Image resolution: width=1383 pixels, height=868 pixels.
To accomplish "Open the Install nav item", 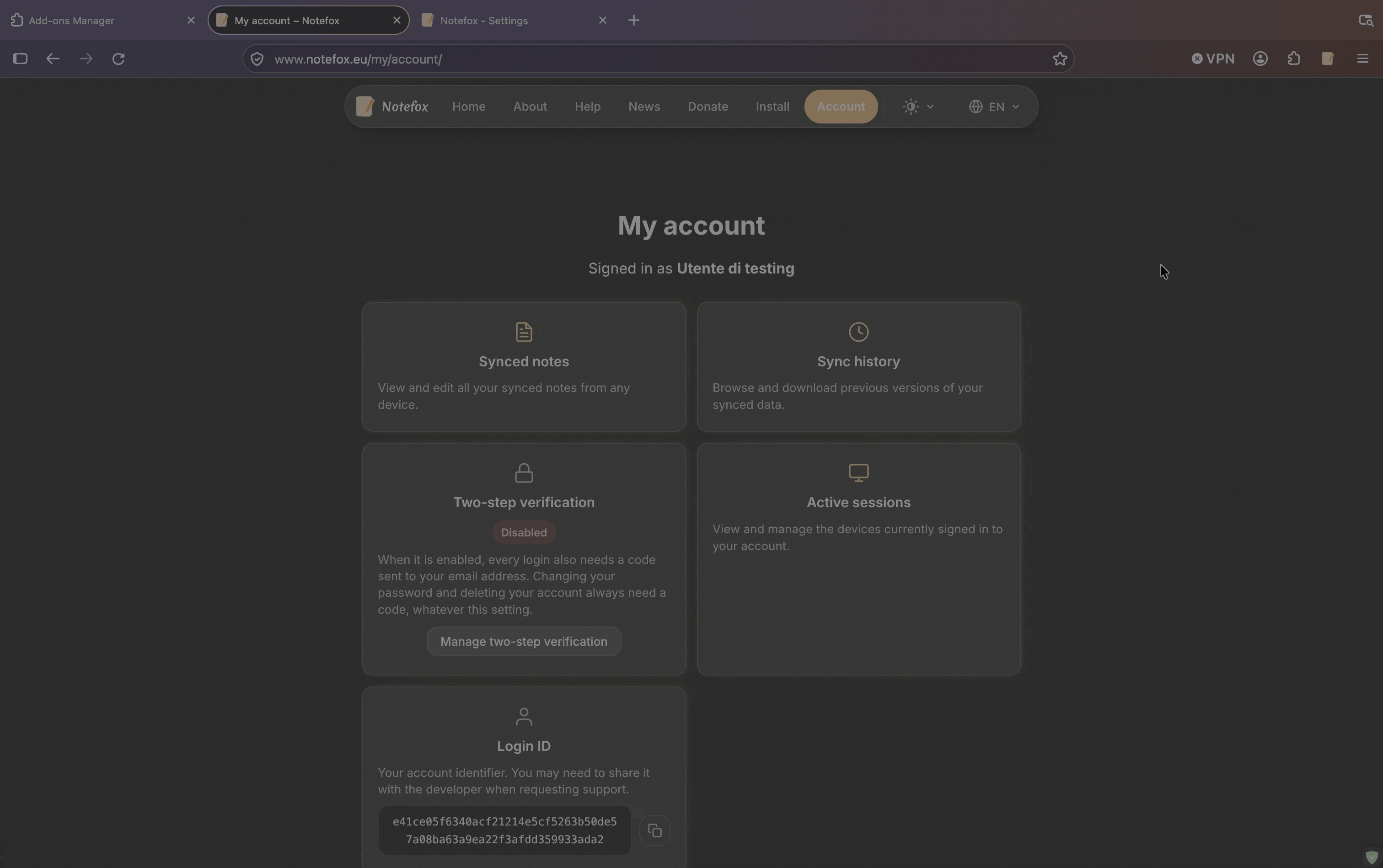I will click(772, 106).
